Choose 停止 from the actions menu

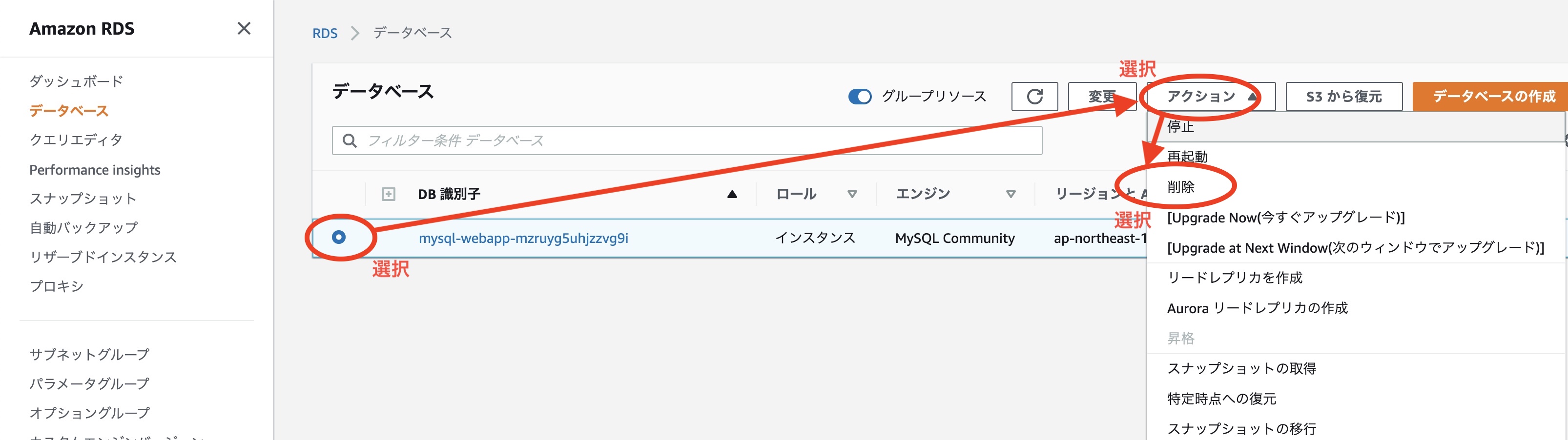tap(1356, 126)
